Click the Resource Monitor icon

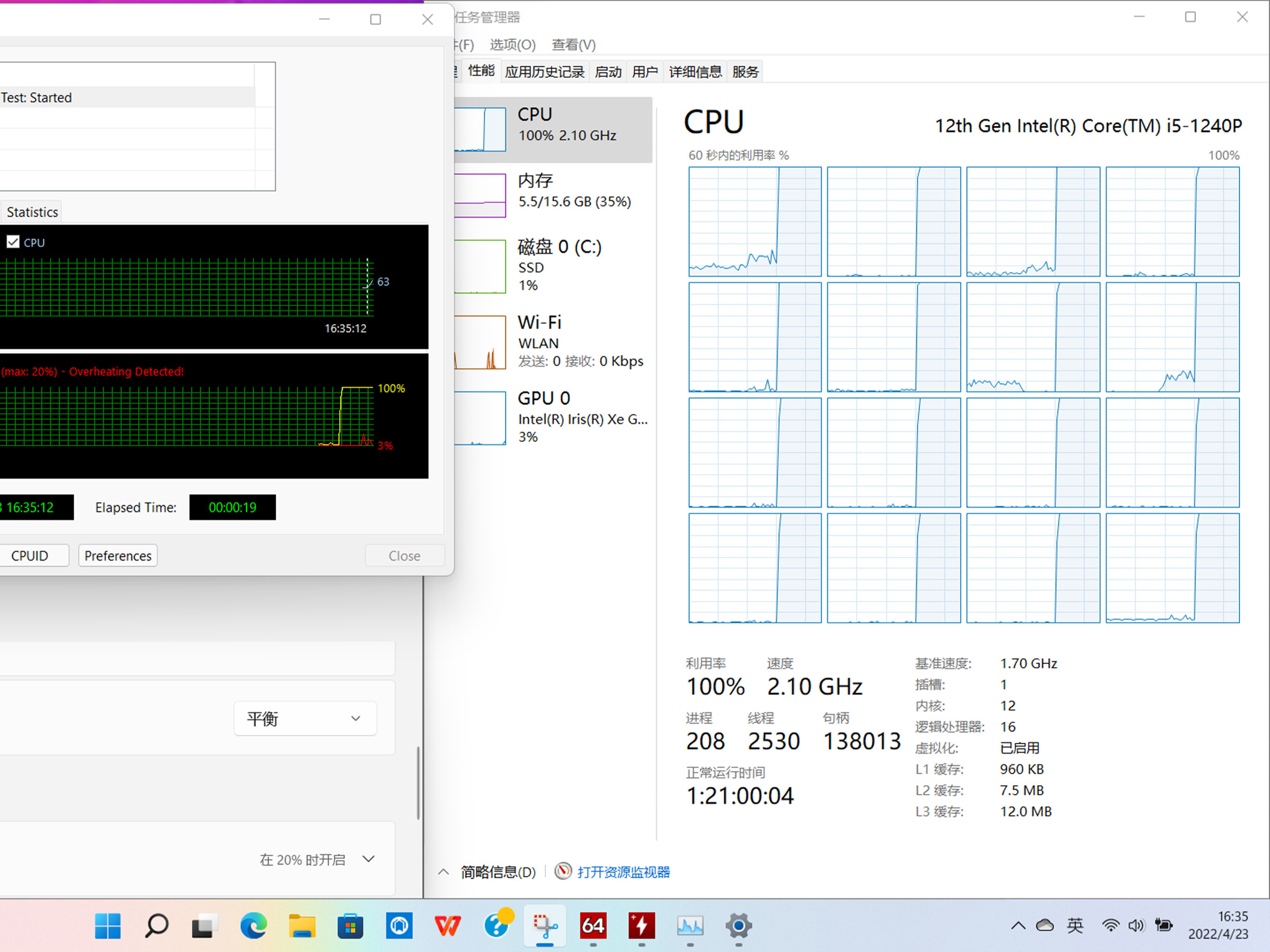563,871
